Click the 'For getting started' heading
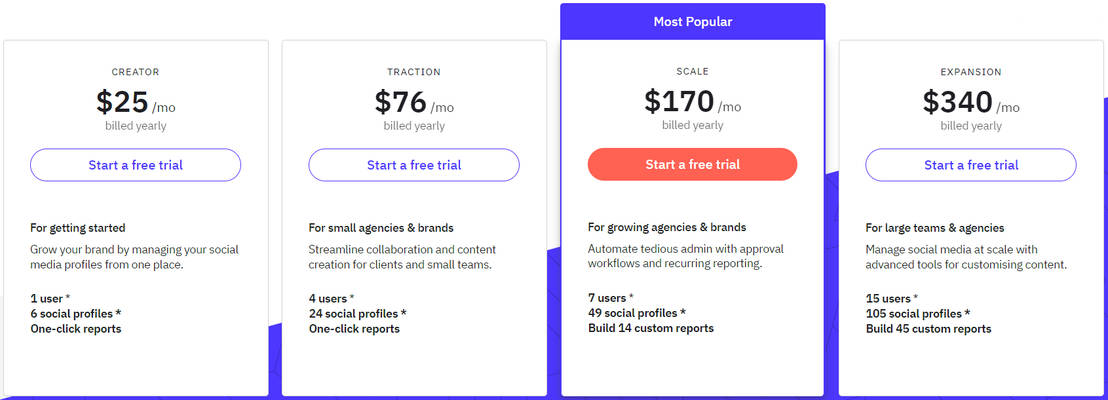1108x400 pixels. tap(78, 228)
